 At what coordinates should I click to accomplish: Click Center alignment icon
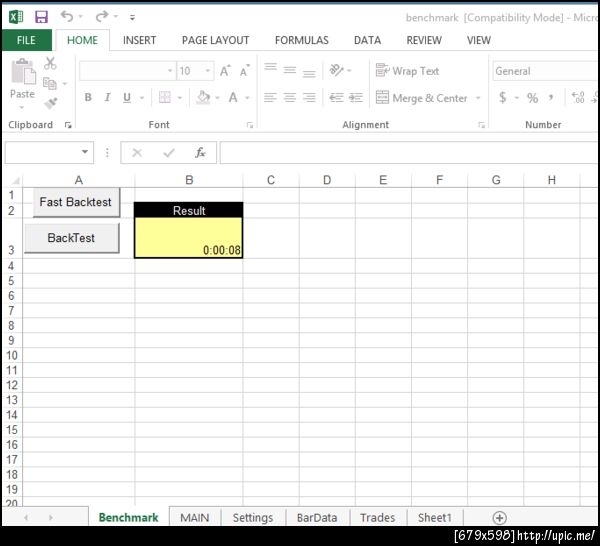point(290,98)
